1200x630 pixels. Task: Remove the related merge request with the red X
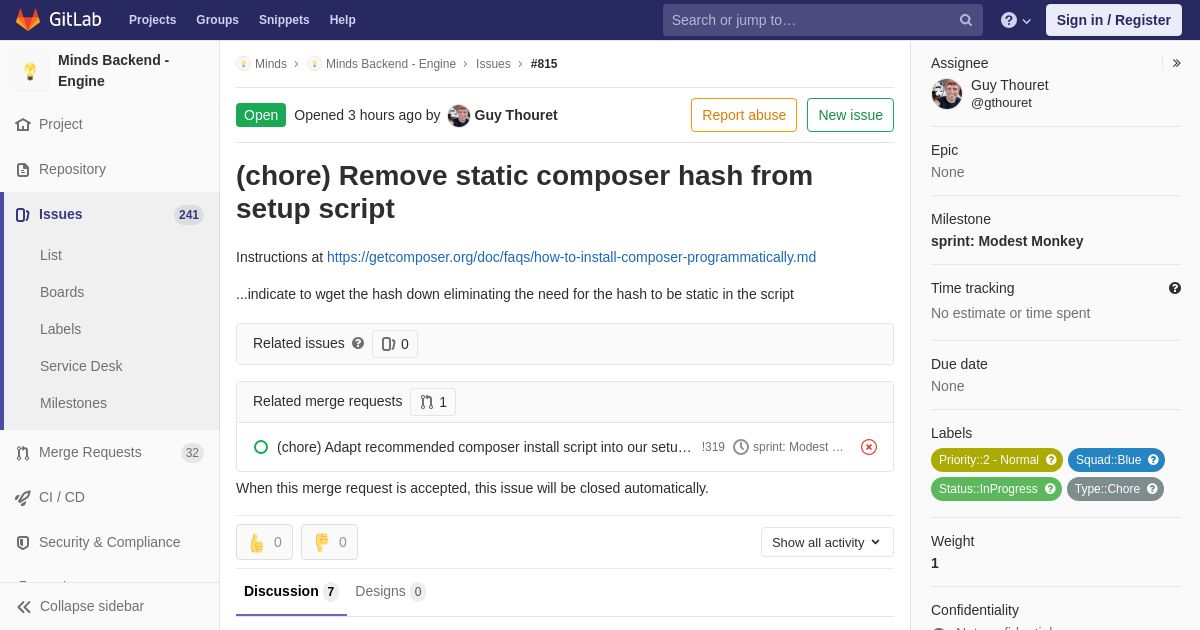pos(869,447)
